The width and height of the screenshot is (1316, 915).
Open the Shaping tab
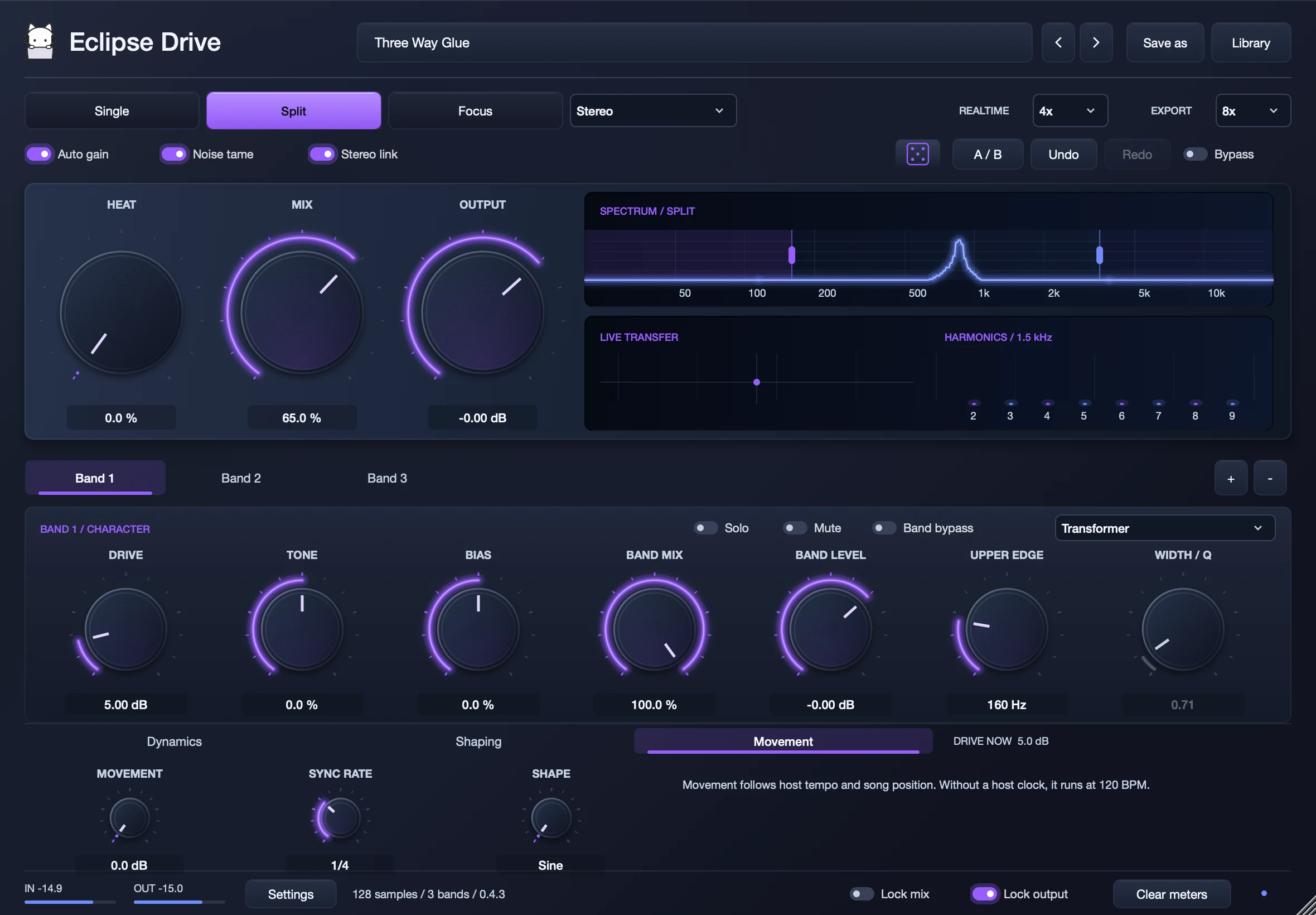[478, 741]
